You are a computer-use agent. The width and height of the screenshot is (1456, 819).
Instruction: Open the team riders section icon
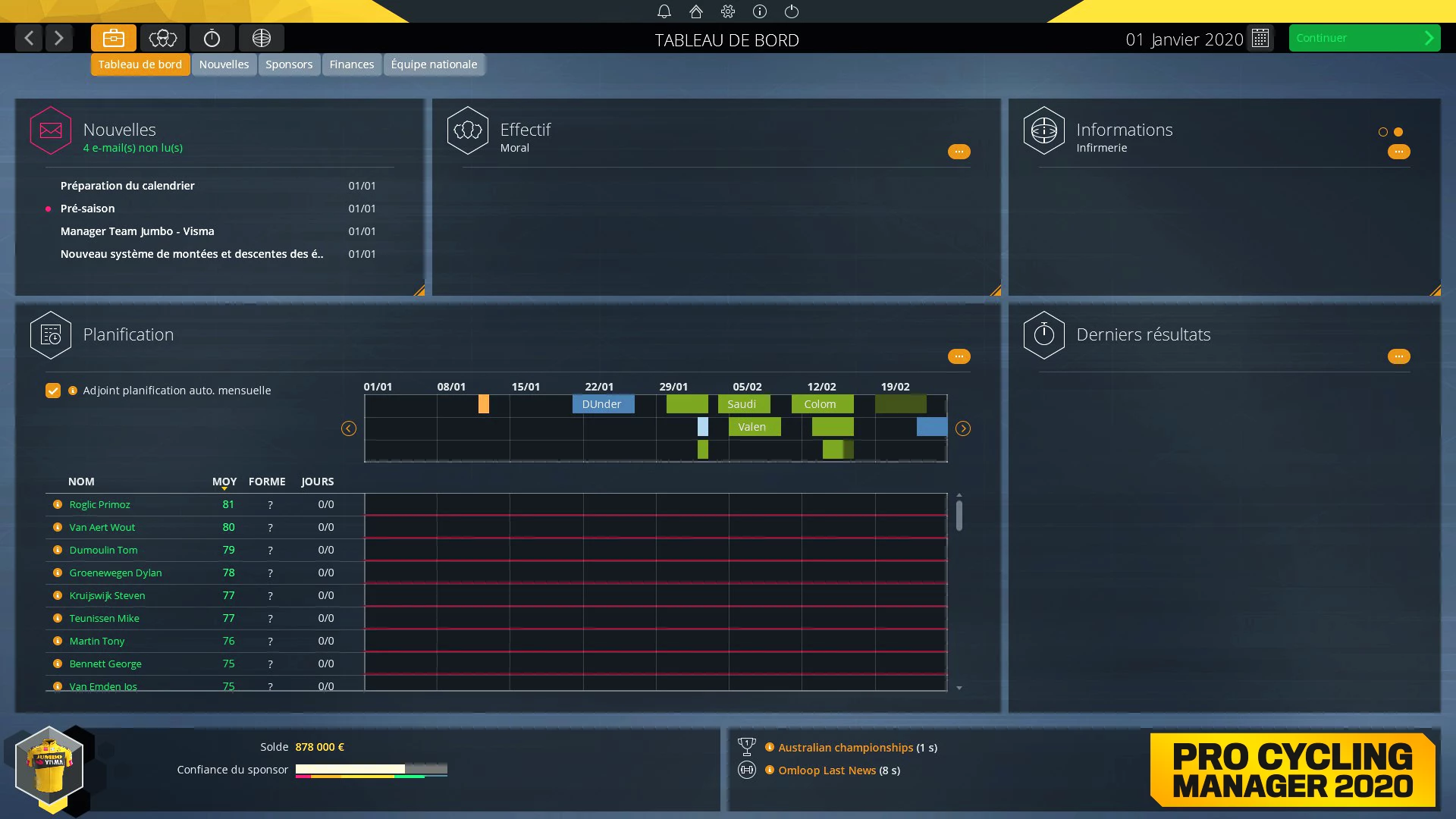pos(163,38)
